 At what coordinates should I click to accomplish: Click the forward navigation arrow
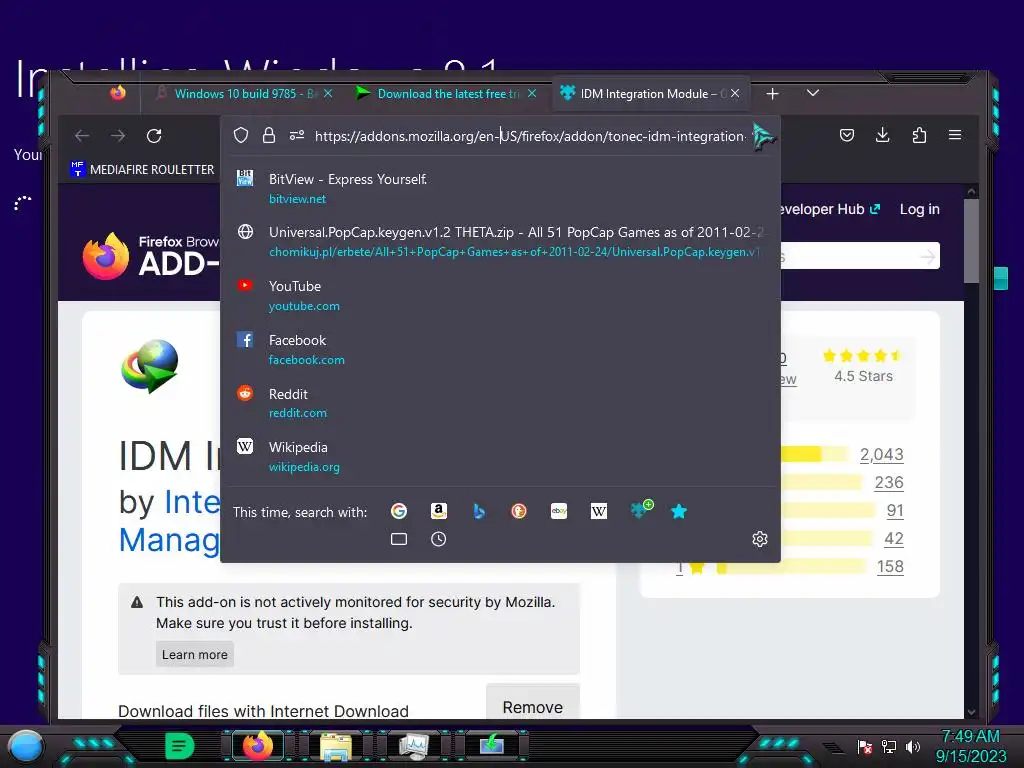[x=118, y=136]
